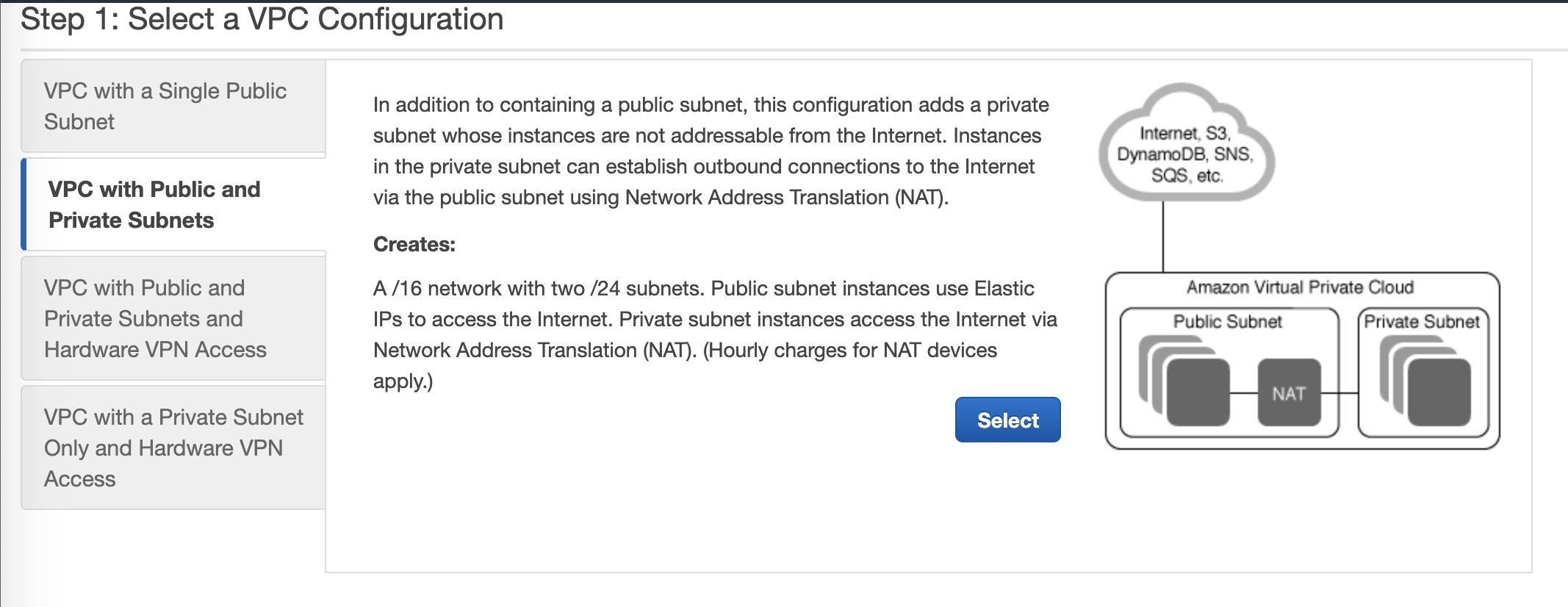The image size is (1568, 607).
Task: Click the line connecting cloud to VPC
Action: tap(1163, 237)
